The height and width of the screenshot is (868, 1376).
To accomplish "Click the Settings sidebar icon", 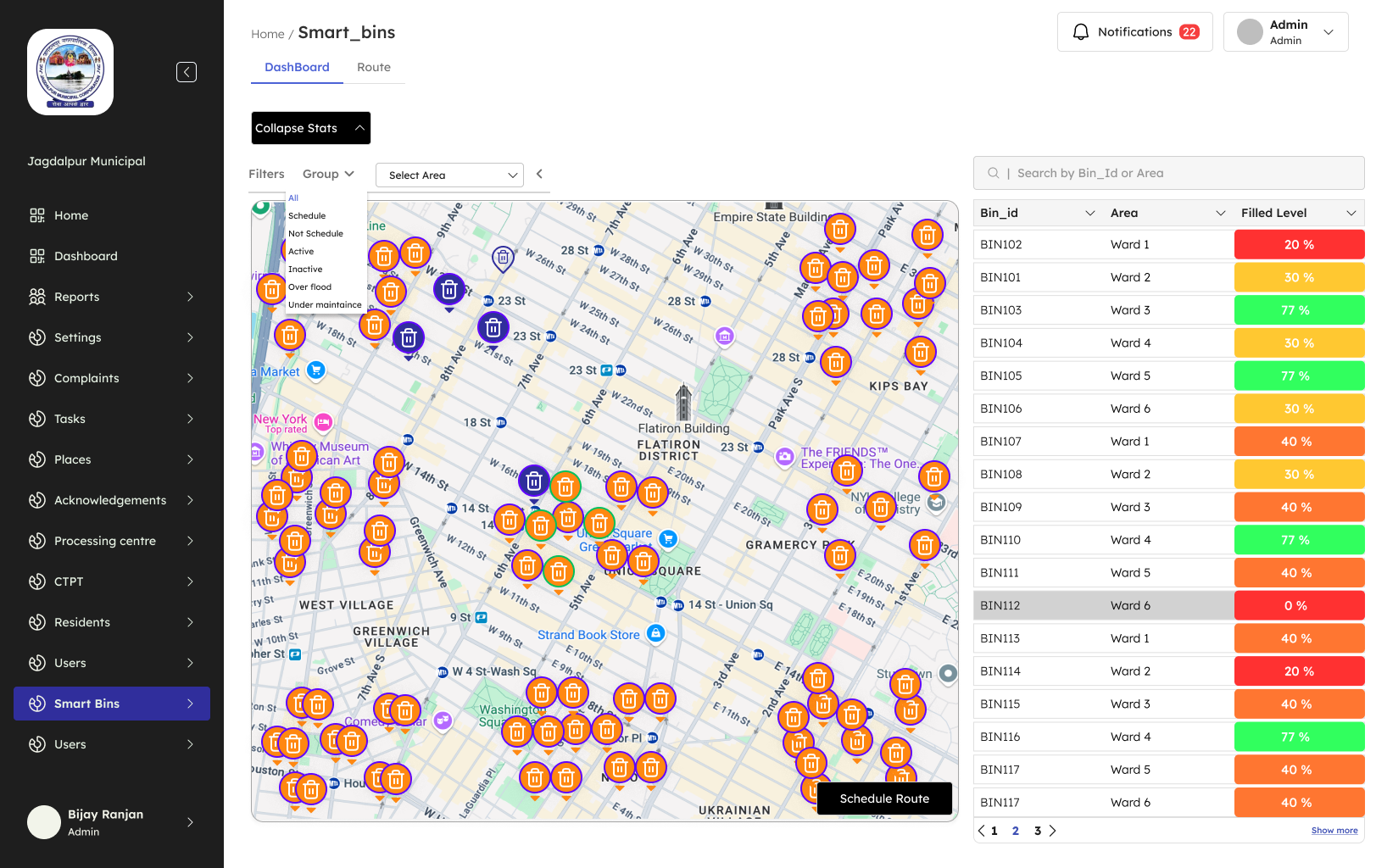I will click(37, 337).
